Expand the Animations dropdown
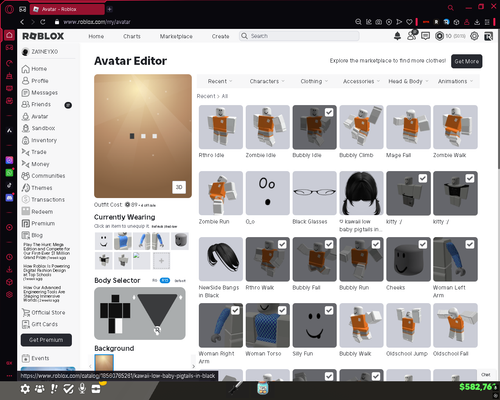500x400 pixels. pyautogui.click(x=455, y=81)
